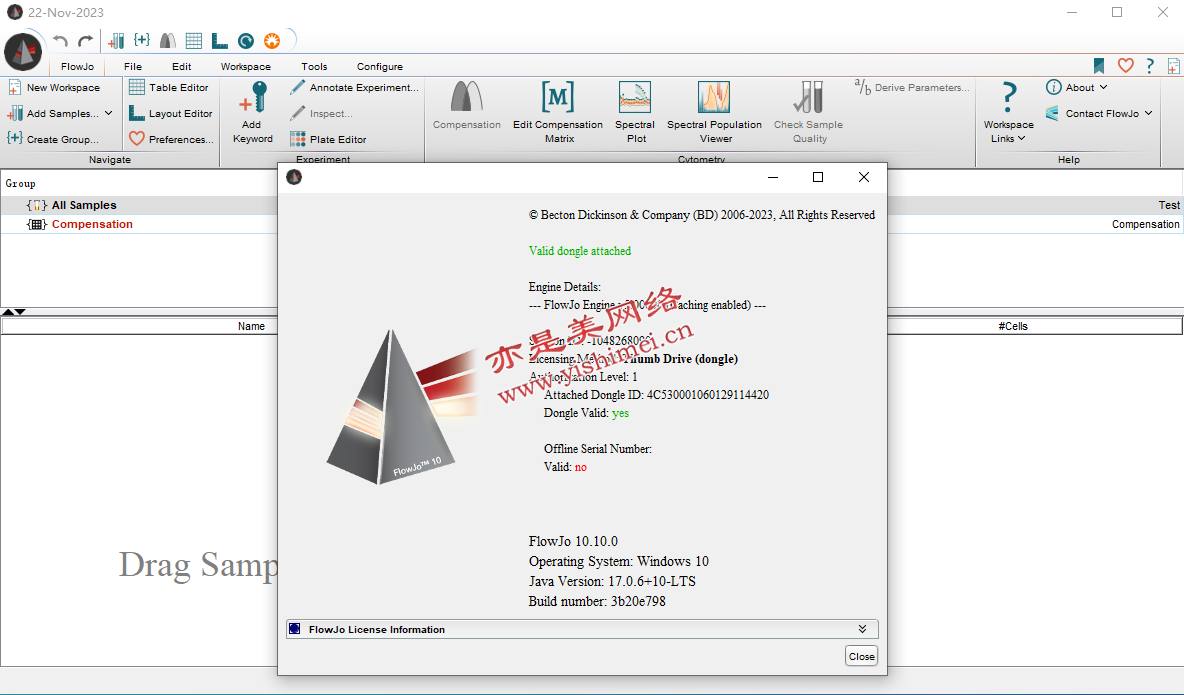Click the large Compensation ribbon button

(467, 106)
